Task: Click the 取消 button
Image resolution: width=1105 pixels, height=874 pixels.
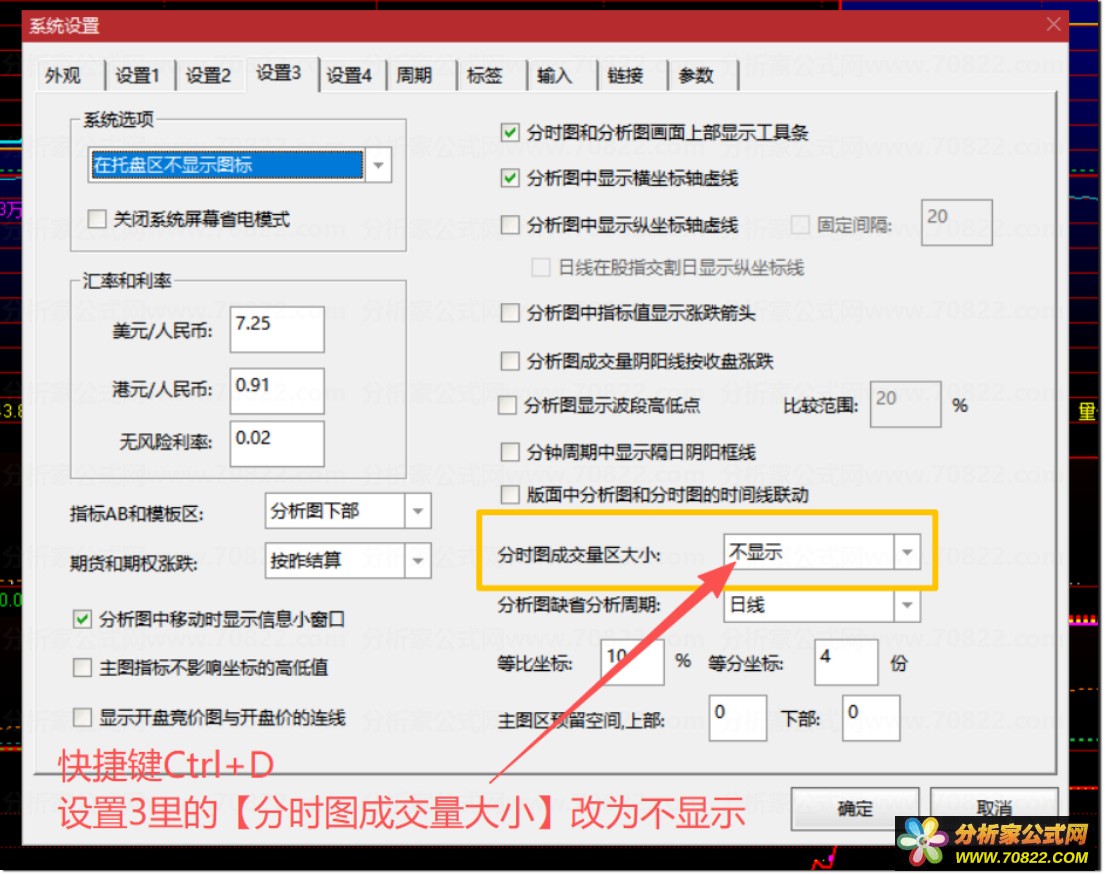Action: click(x=994, y=808)
